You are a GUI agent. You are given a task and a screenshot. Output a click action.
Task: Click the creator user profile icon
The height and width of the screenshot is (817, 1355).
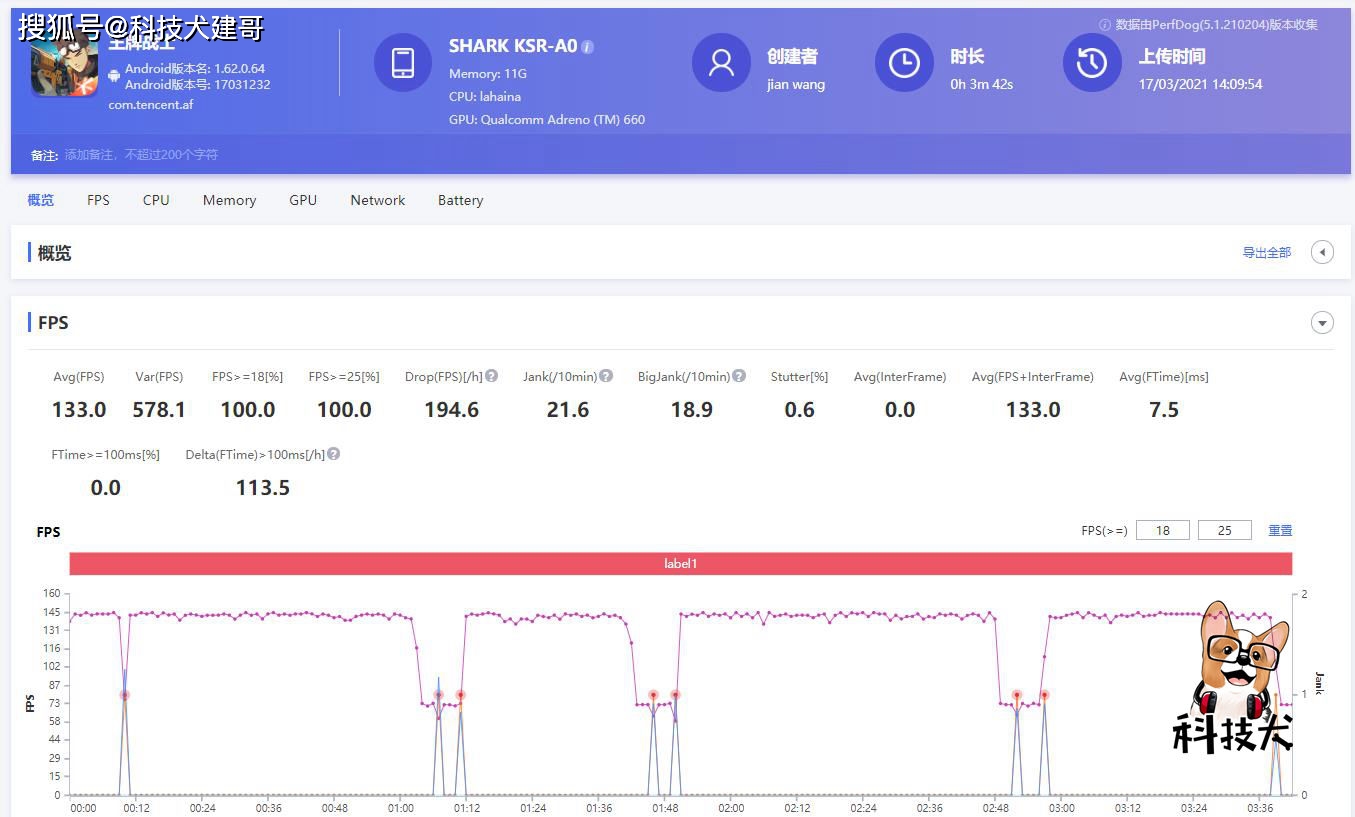point(721,62)
